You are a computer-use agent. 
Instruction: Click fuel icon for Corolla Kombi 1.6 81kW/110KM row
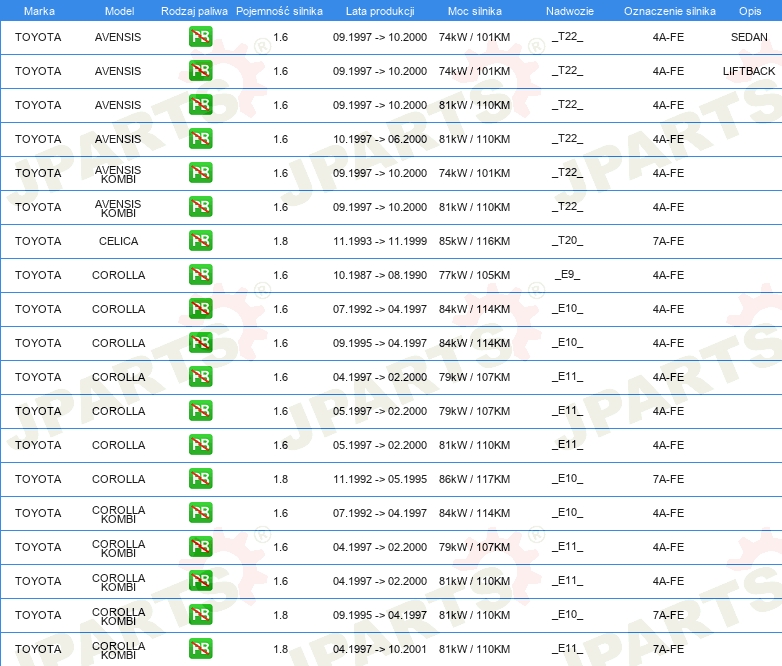click(x=200, y=580)
